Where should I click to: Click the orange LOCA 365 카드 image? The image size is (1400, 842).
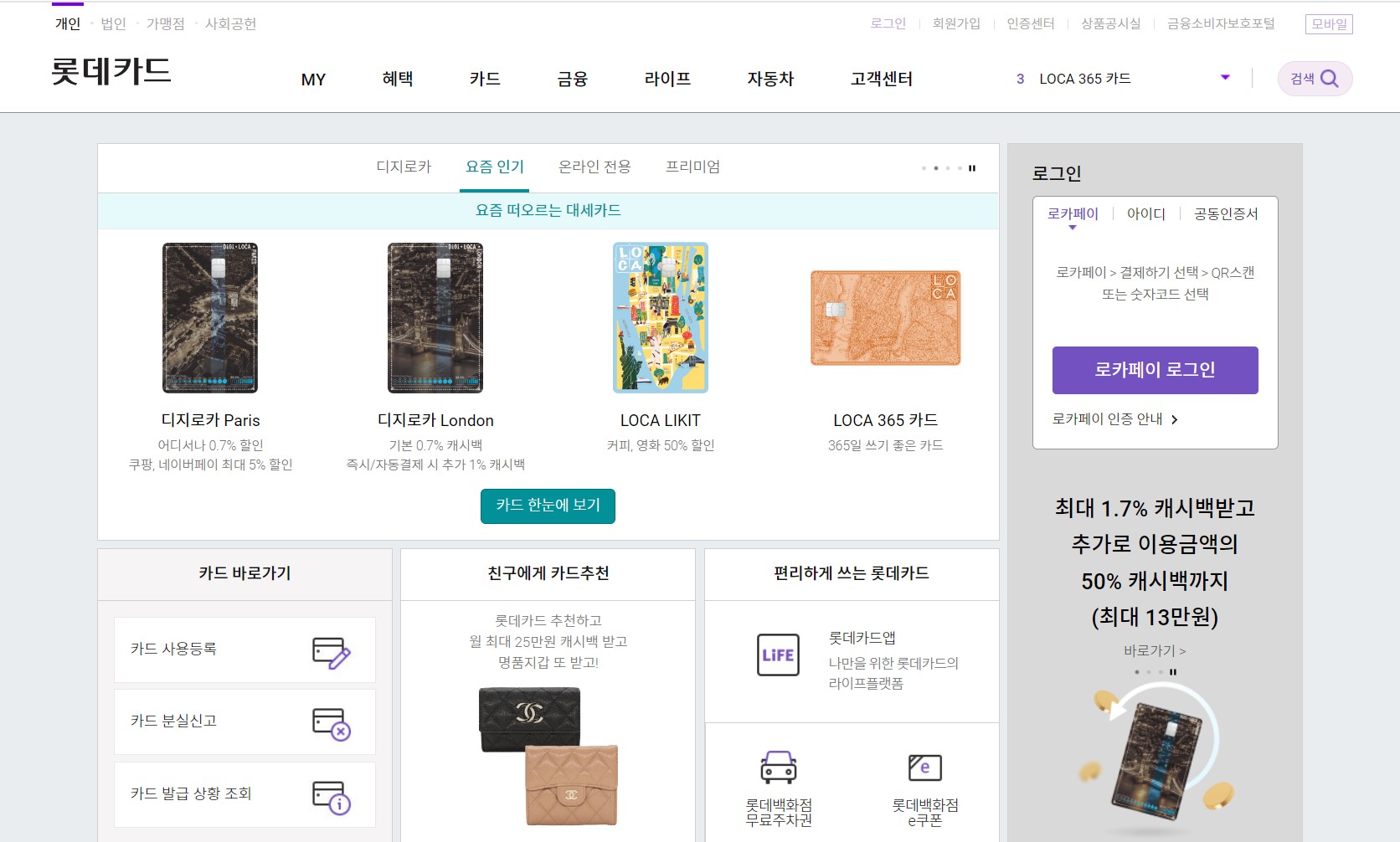coord(886,318)
